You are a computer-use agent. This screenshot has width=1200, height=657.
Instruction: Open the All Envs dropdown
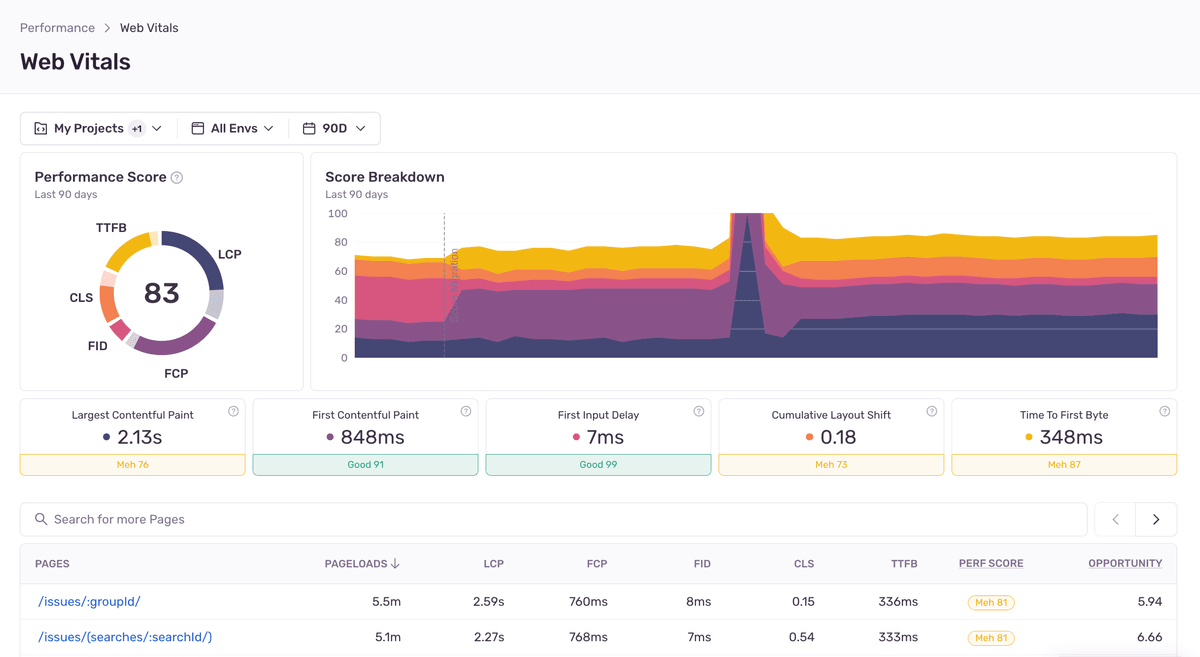tap(237, 128)
